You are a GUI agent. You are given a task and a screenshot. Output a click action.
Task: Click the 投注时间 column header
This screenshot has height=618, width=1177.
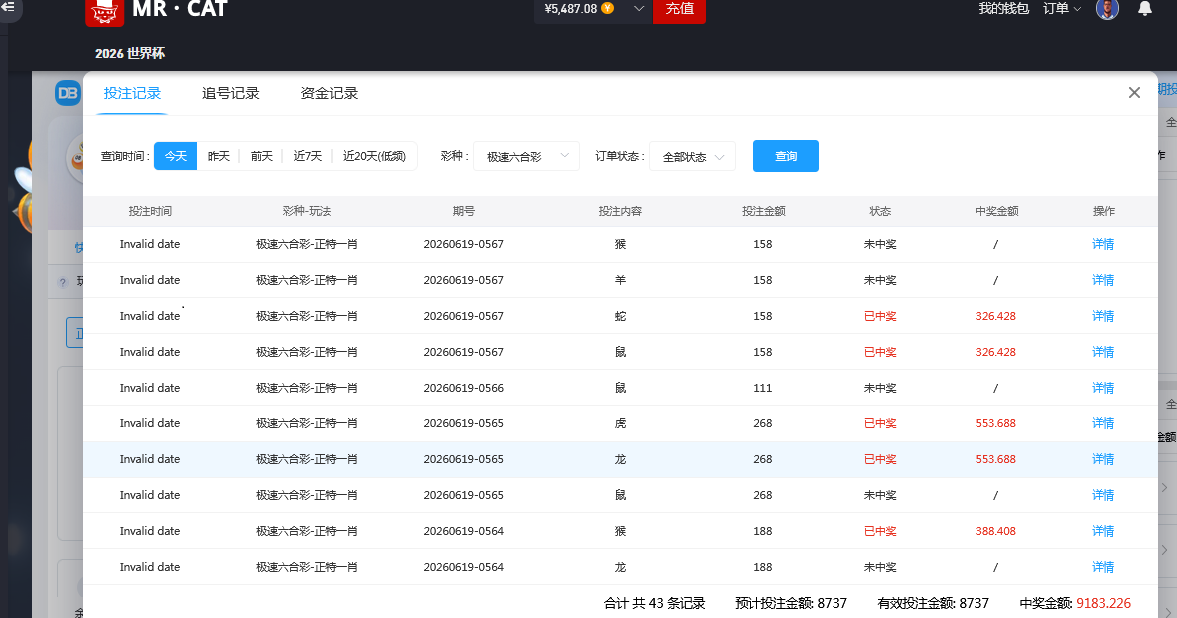tap(150, 211)
